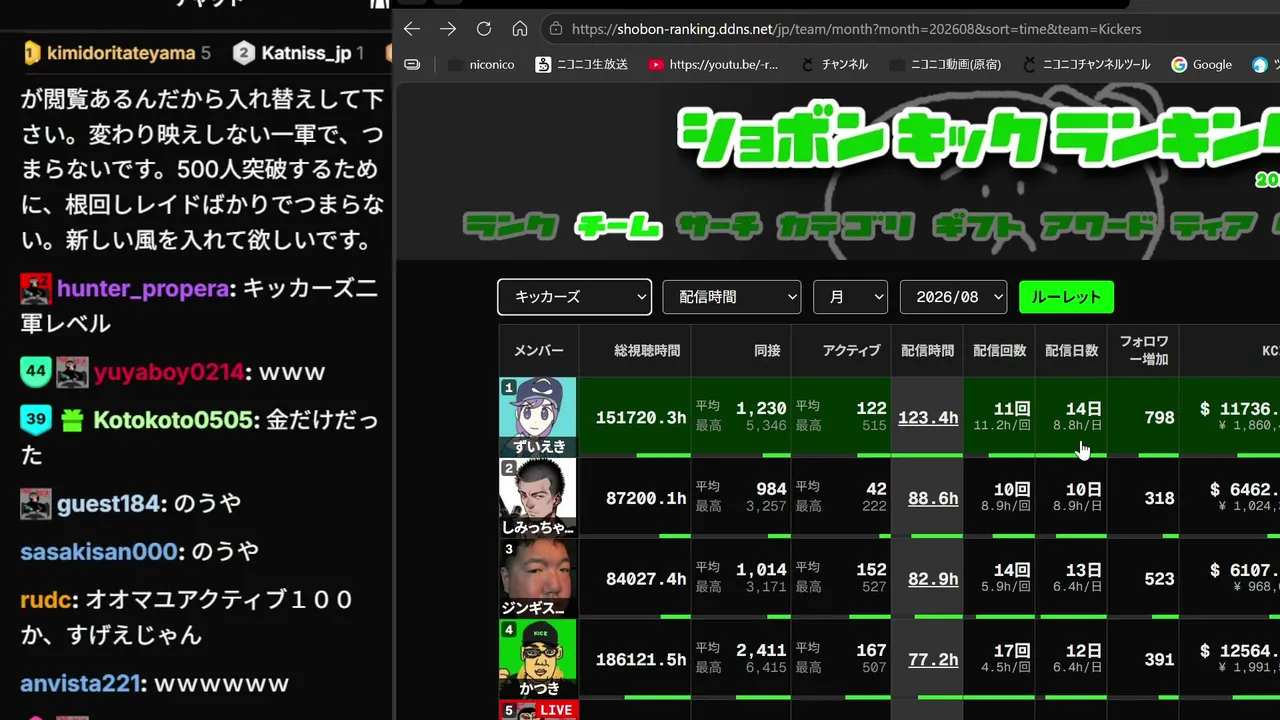
Task: Click ずいえき's rank 1 member thumbnail
Action: point(538,417)
